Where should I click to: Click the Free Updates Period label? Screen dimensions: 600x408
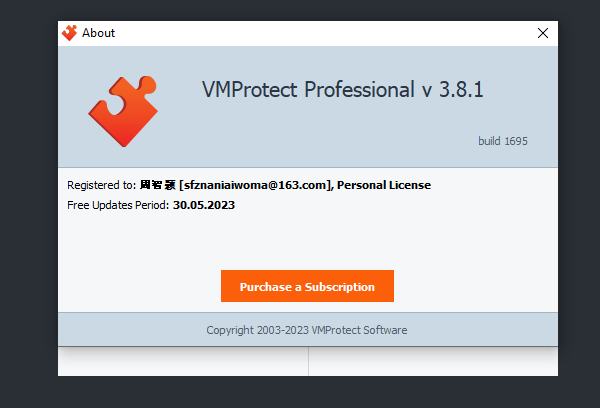coord(118,205)
